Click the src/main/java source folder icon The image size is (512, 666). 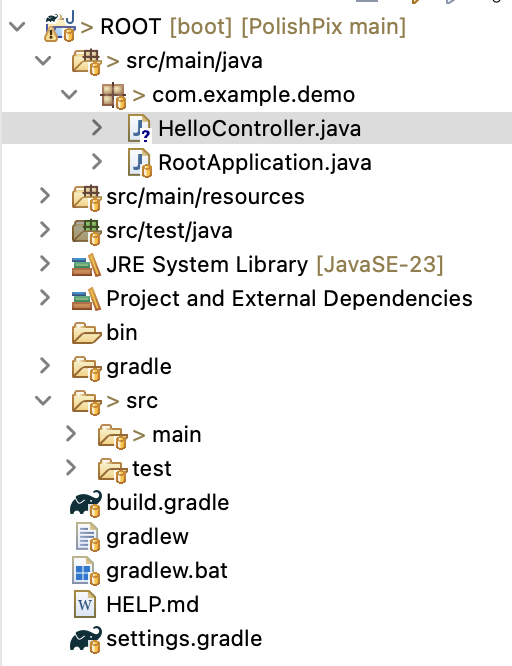coord(87,62)
